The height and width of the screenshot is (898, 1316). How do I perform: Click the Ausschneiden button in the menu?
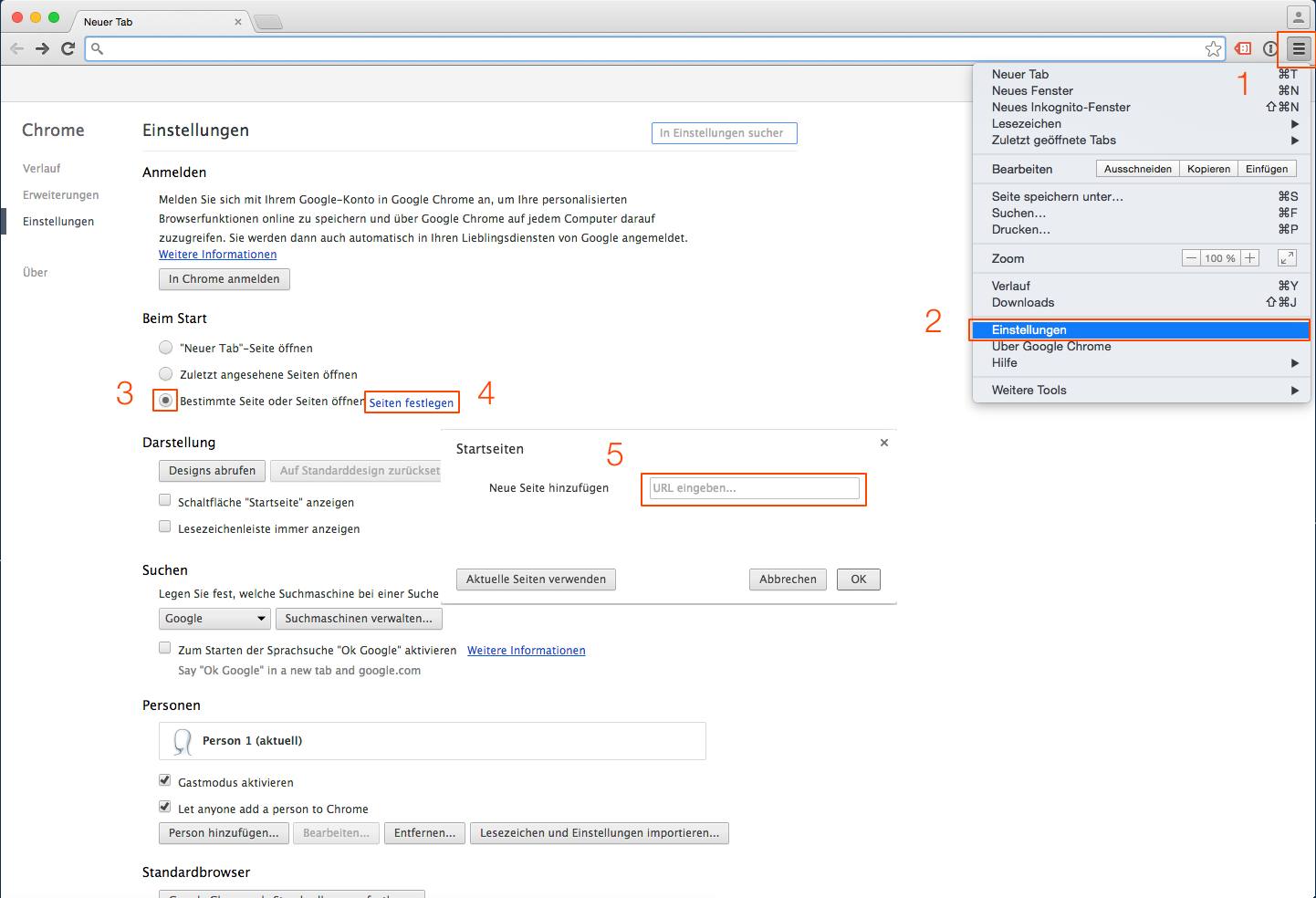[x=1137, y=169]
